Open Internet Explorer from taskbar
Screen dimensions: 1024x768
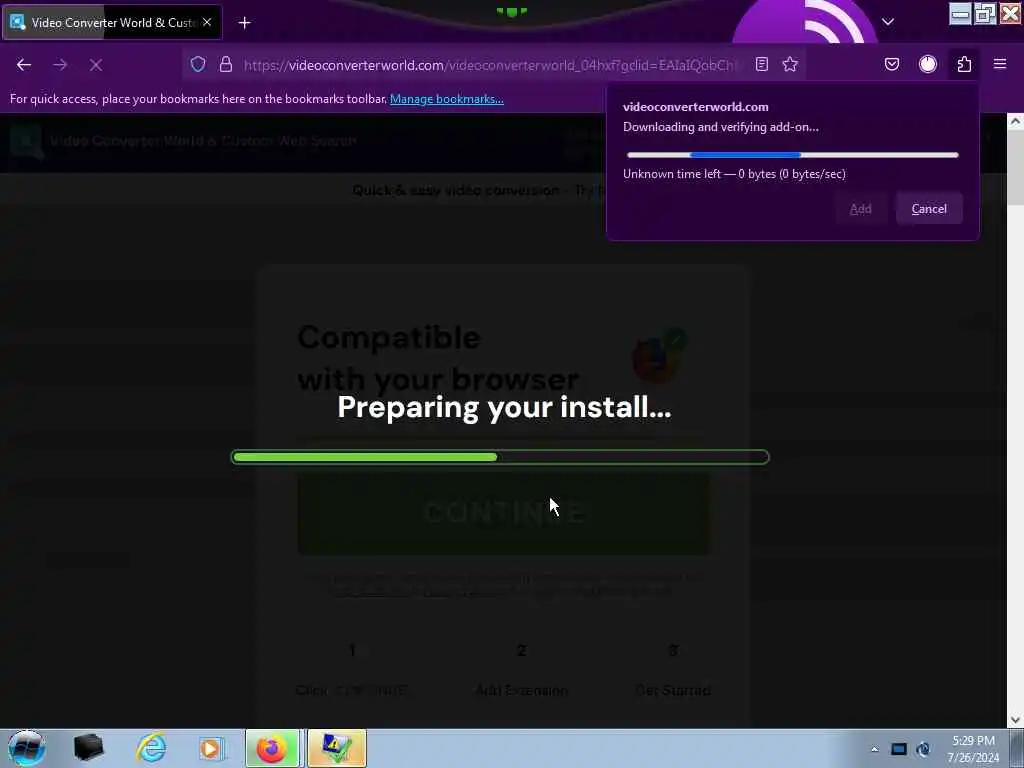(x=152, y=748)
